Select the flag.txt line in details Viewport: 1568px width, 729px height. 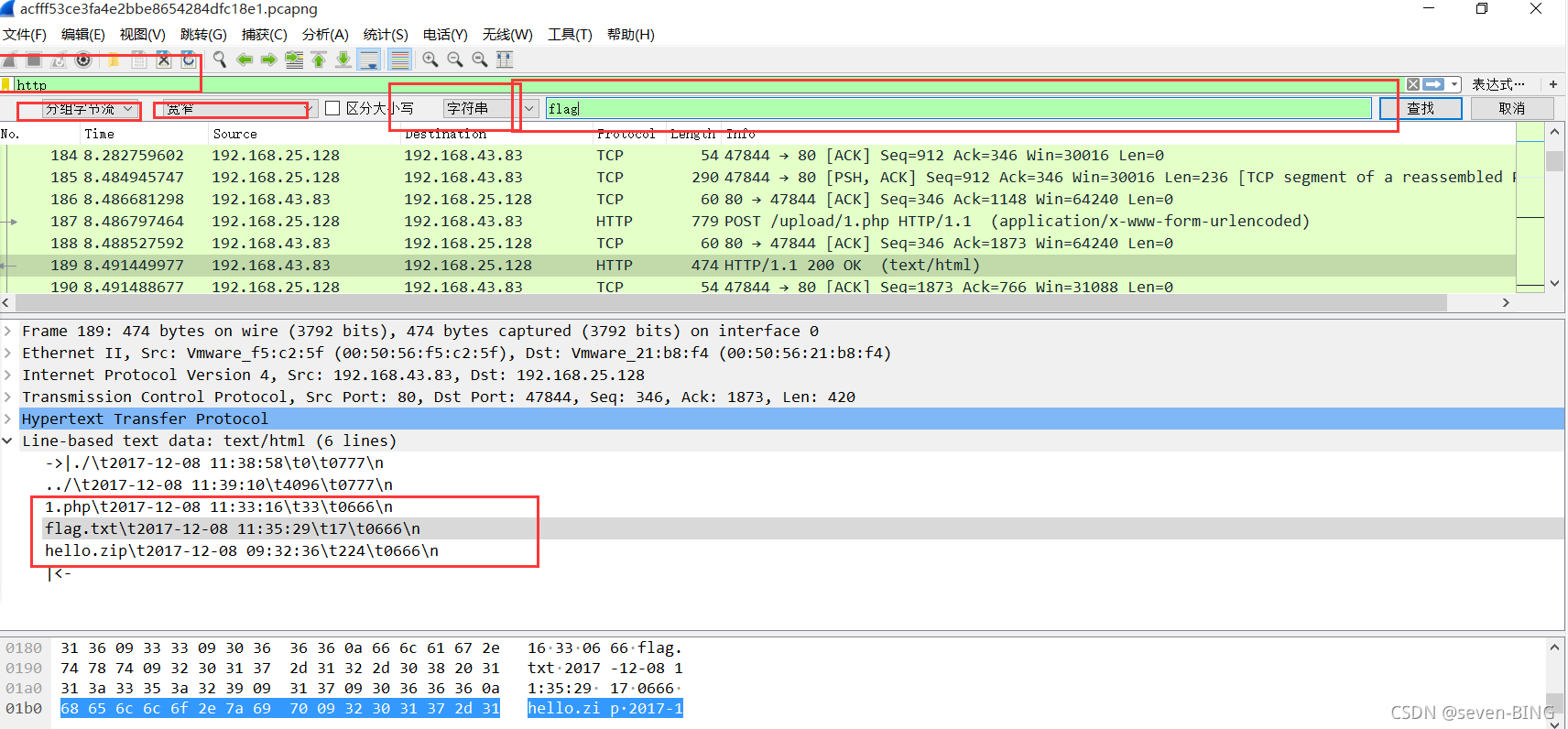233,529
